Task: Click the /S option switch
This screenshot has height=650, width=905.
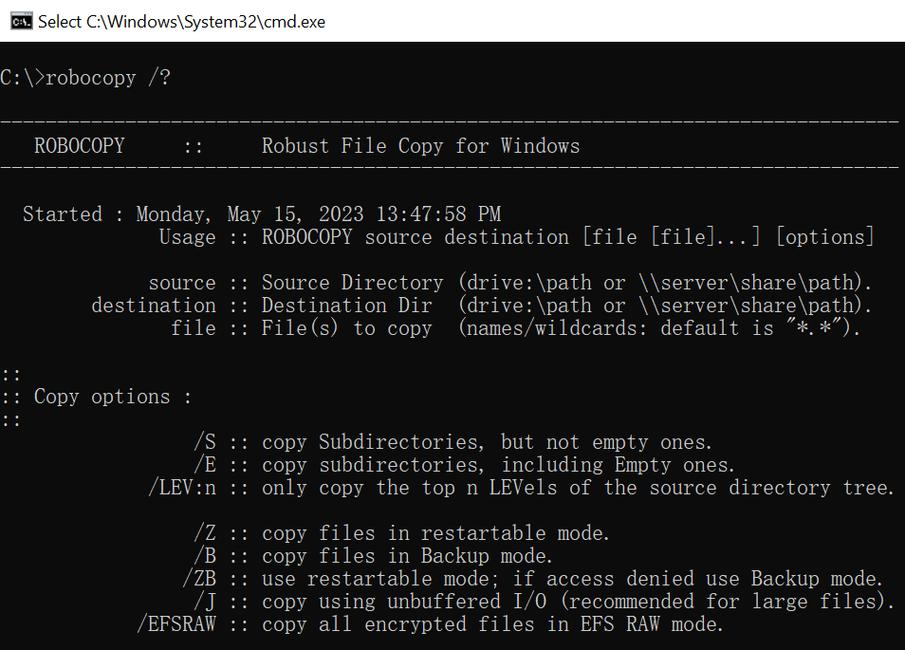Action: (205, 442)
